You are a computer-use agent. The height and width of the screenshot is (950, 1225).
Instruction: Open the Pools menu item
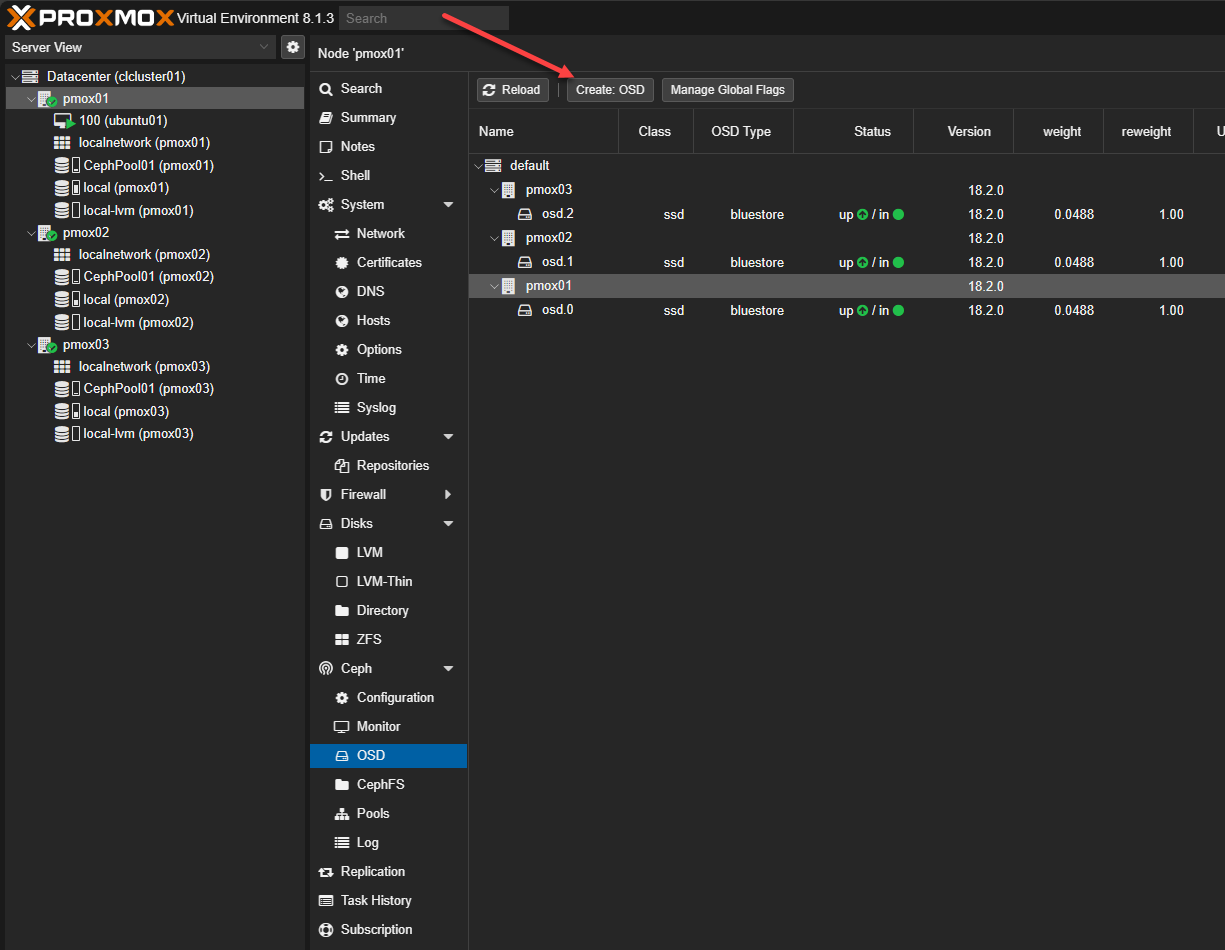[x=372, y=814]
